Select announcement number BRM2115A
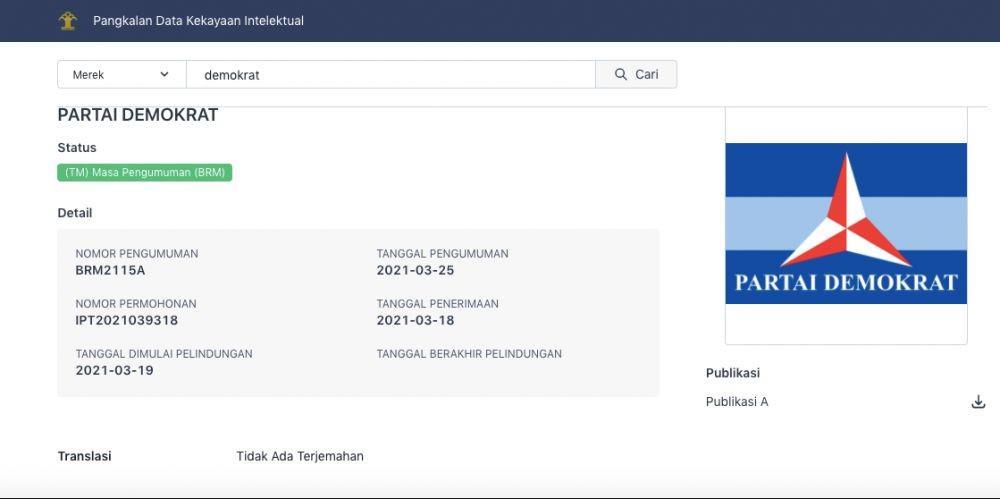 [x=110, y=271]
